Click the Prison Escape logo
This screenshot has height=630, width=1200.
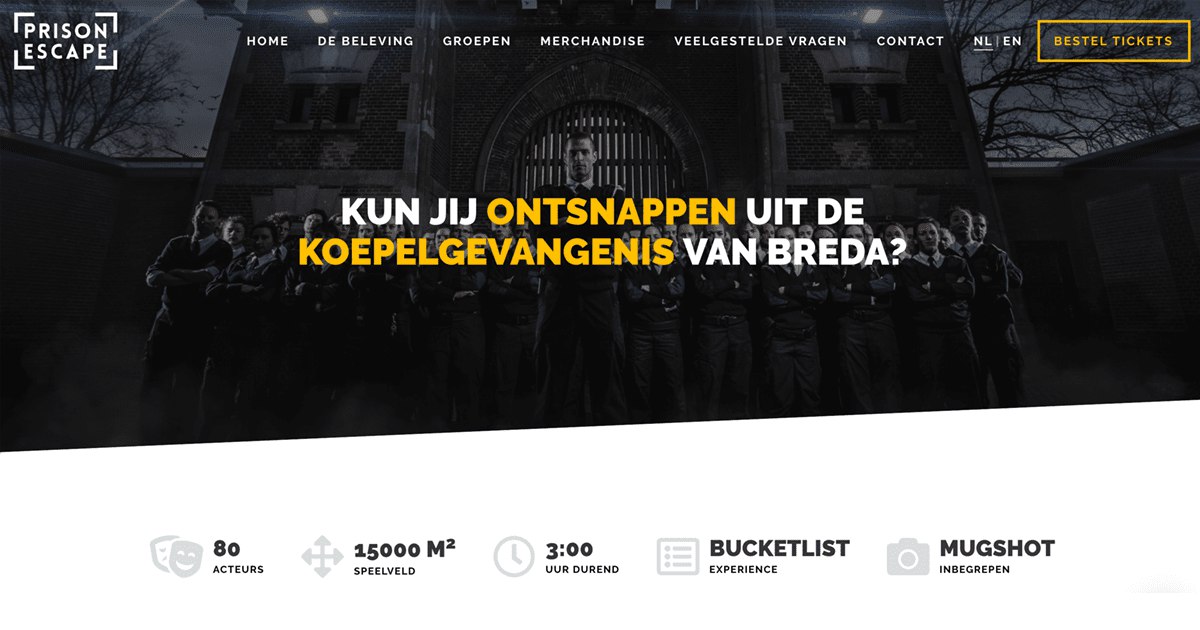(x=66, y=41)
